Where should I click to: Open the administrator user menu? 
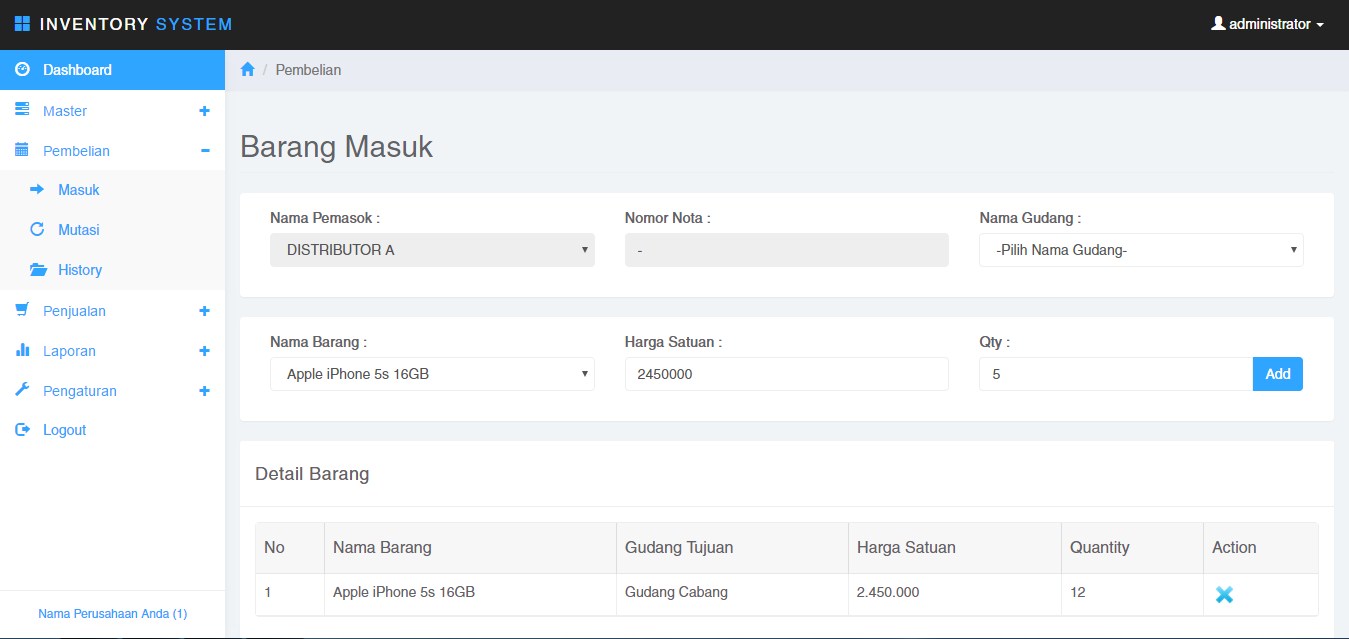(x=1267, y=24)
